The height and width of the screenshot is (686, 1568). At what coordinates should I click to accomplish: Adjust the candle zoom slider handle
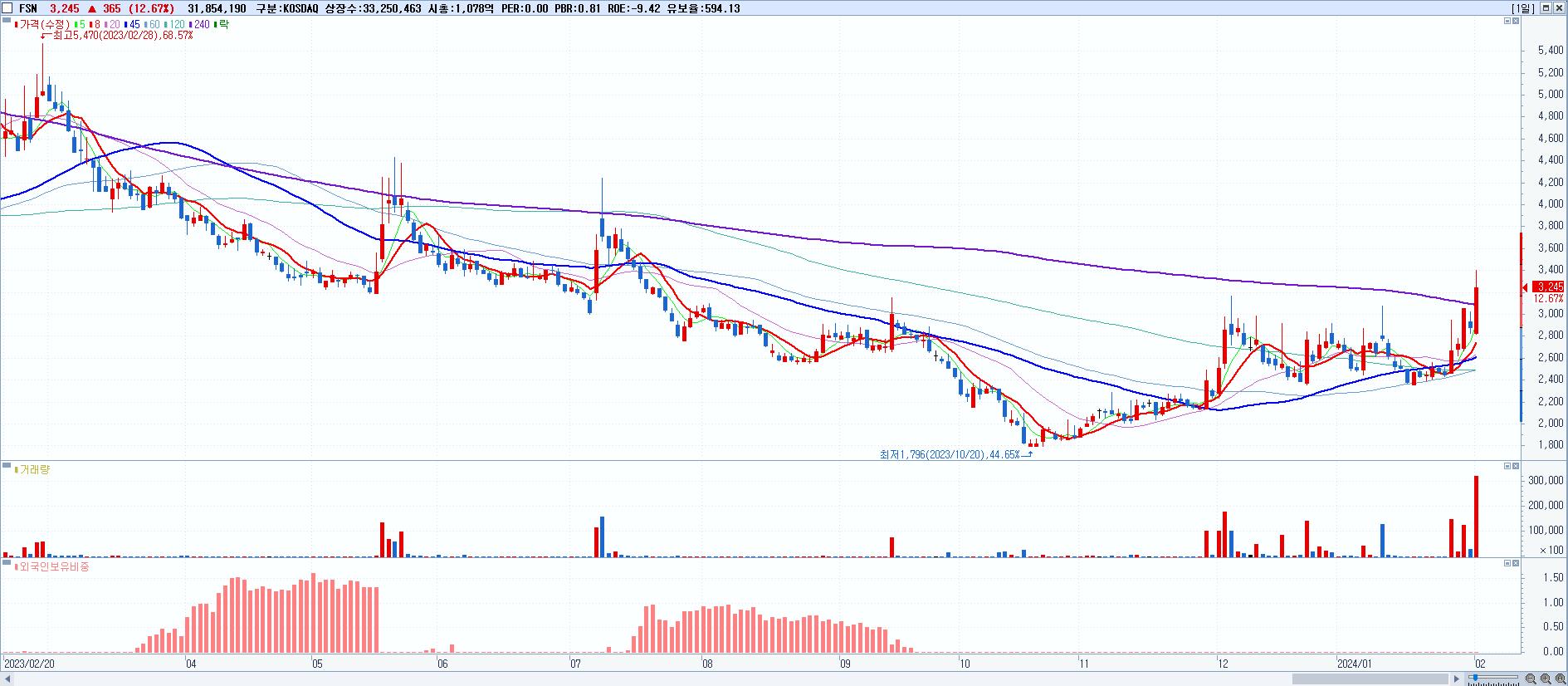[x=1475, y=678]
